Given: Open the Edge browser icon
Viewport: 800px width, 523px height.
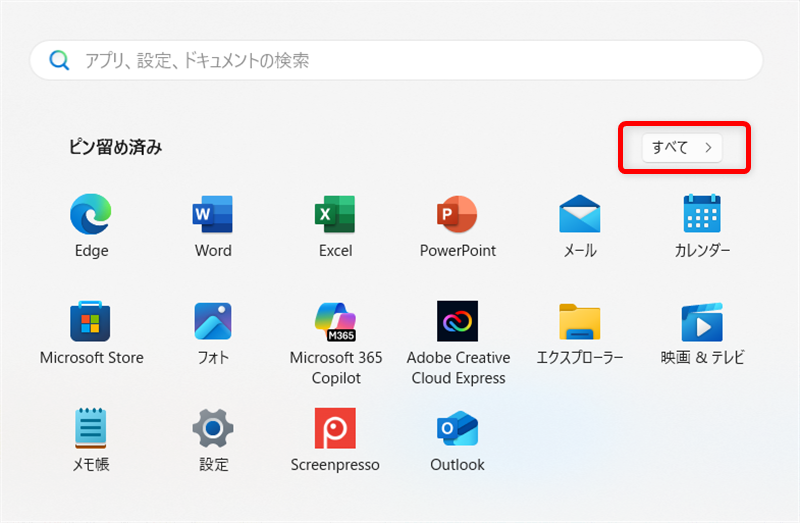Looking at the screenshot, I should [91, 214].
